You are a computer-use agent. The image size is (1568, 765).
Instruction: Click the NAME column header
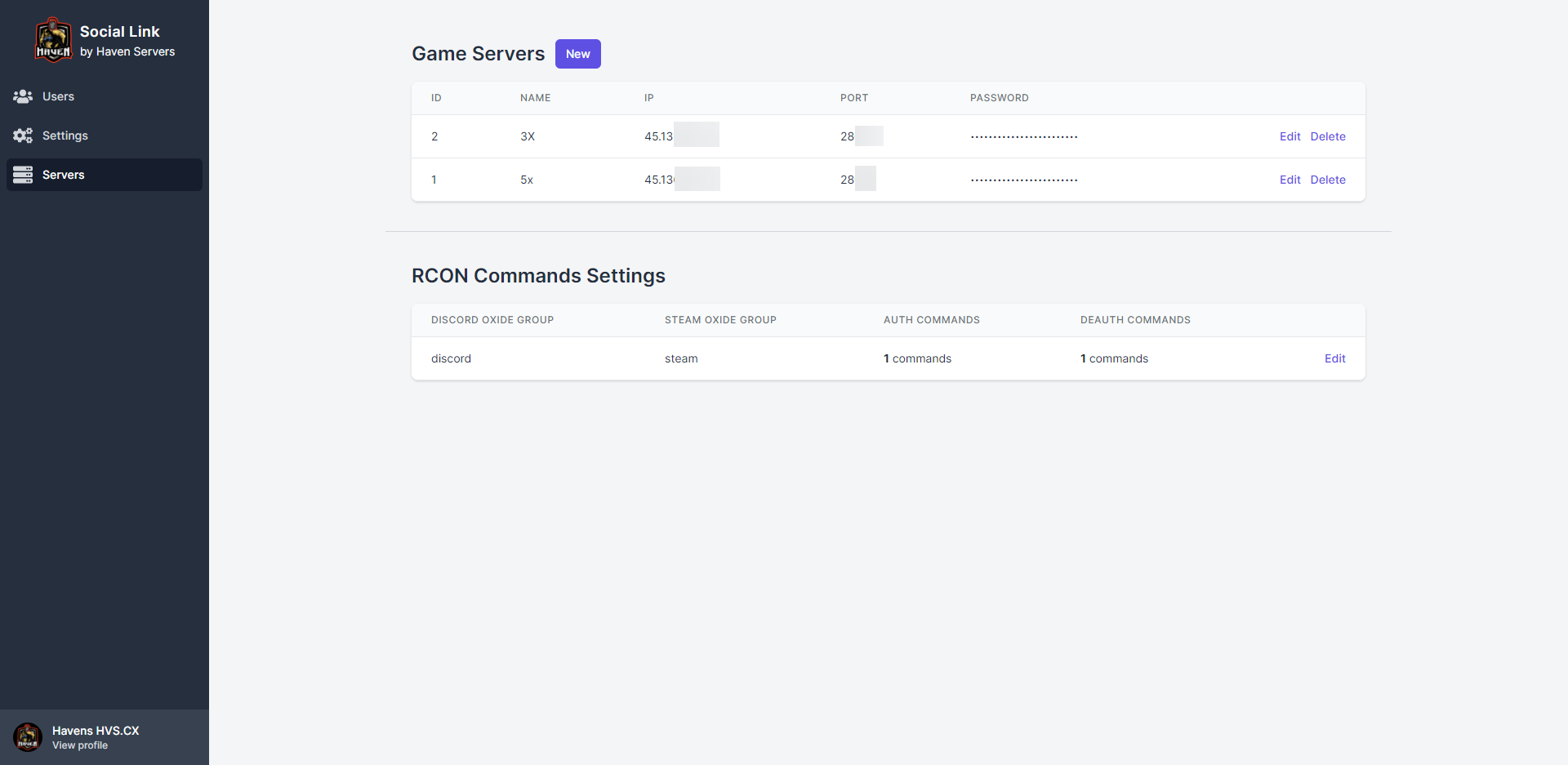(x=536, y=98)
